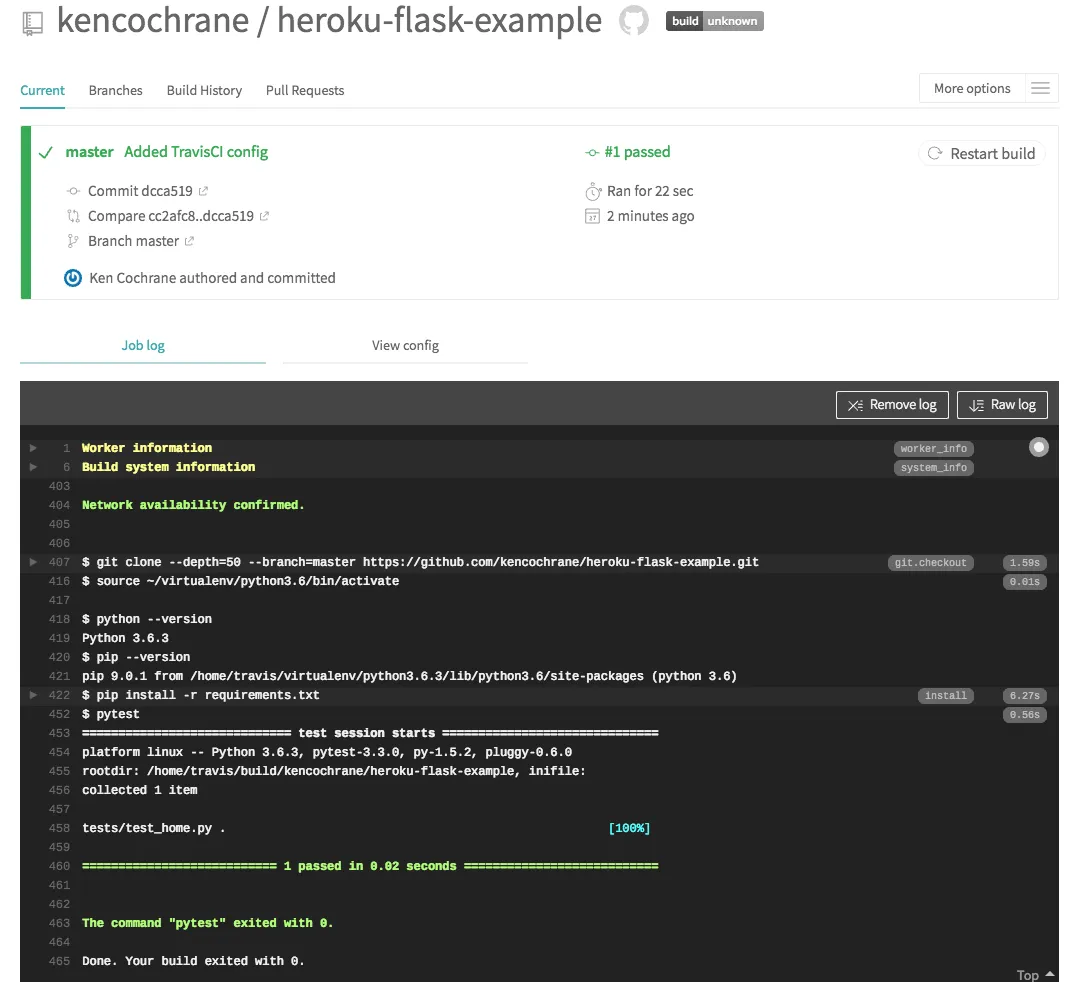This screenshot has height=982, width=1066.
Task: Click the calendar icon beside 2 minutes ago
Action: pos(592,216)
